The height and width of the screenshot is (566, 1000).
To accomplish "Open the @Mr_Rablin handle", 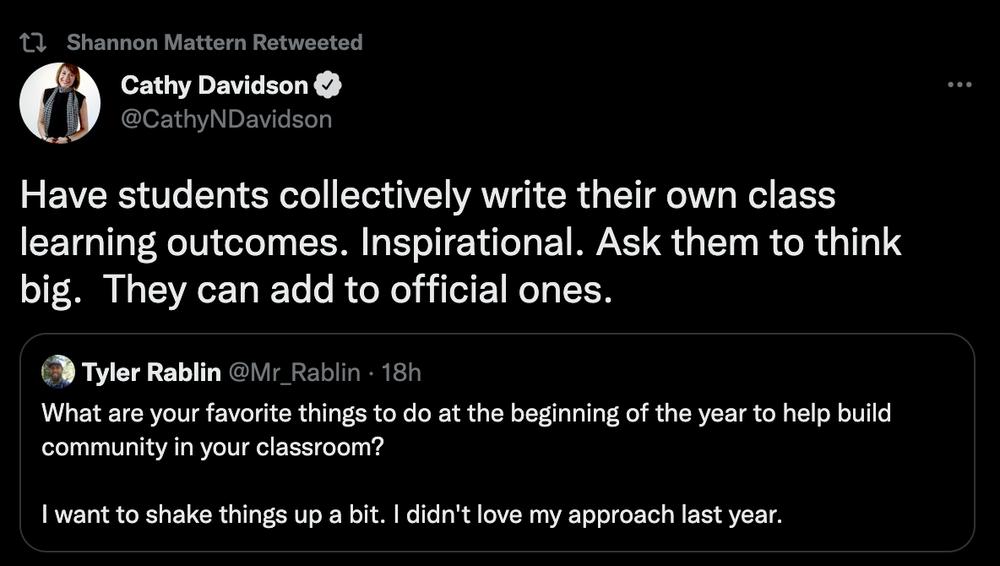I will coord(294,372).
